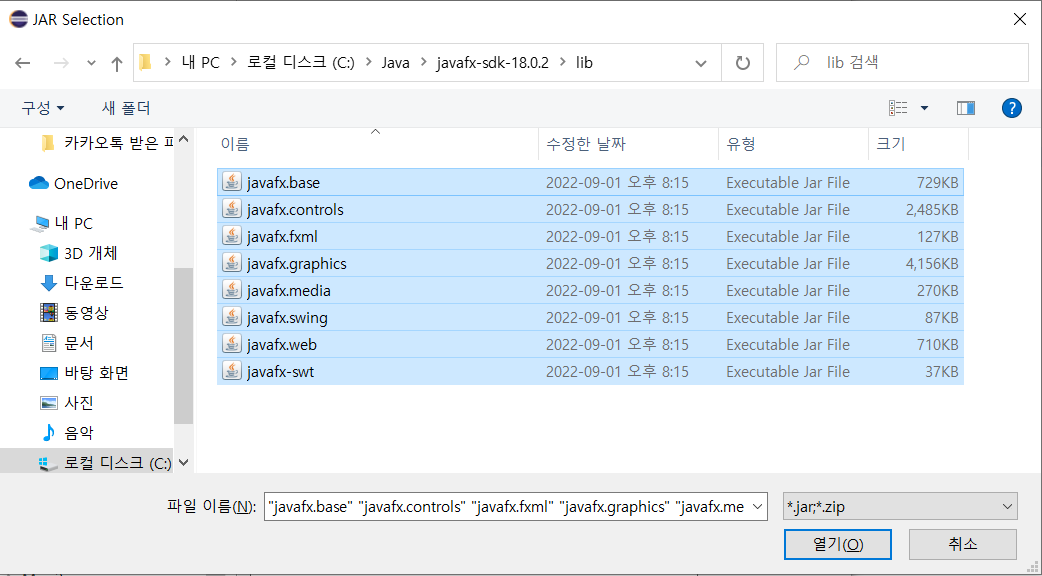This screenshot has height=576, width=1042.
Task: Open 다운로드 folder in sidebar
Action: [x=81, y=283]
